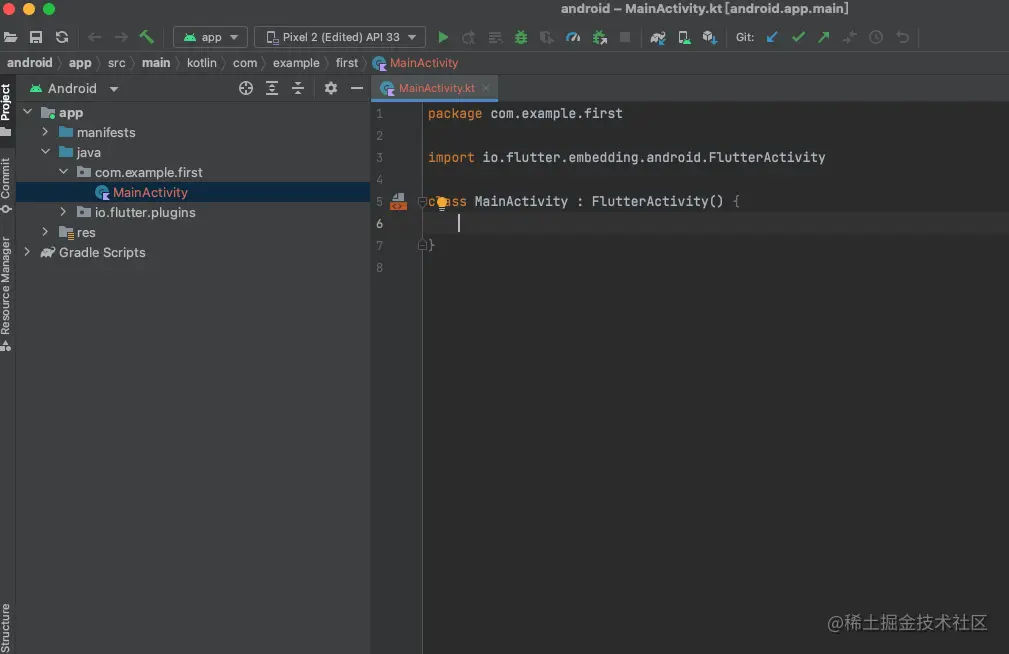Click the com breadcrumb
Image resolution: width=1009 pixels, height=654 pixels.
(245, 62)
